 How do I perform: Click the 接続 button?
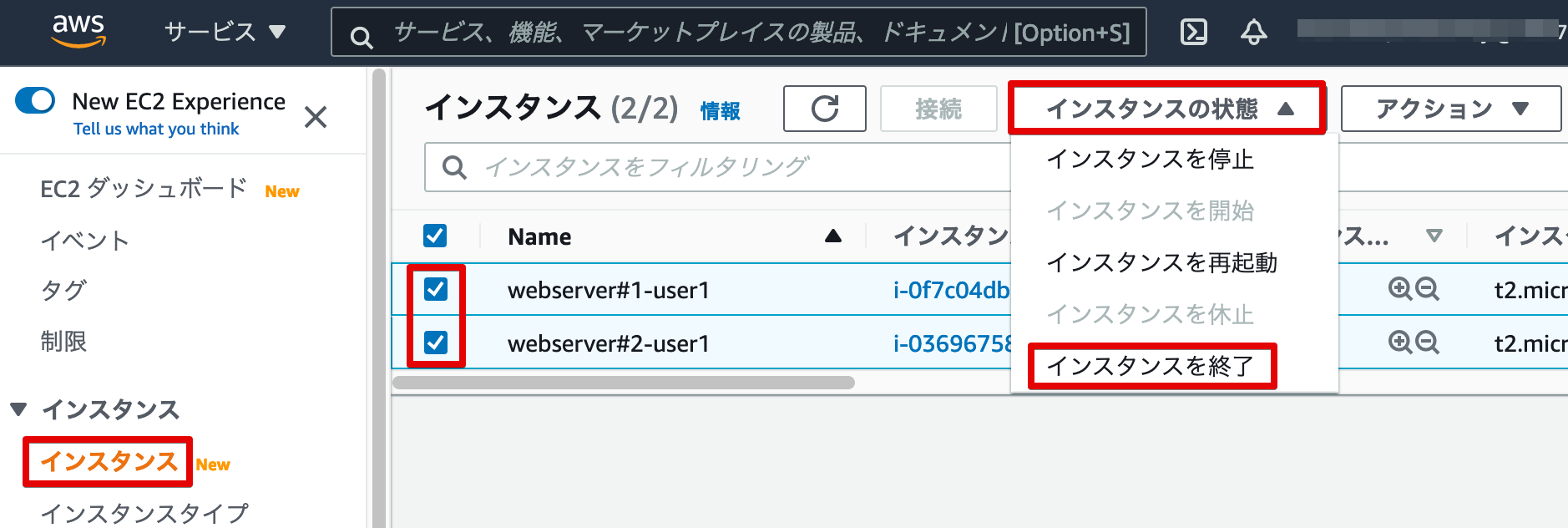point(938,109)
